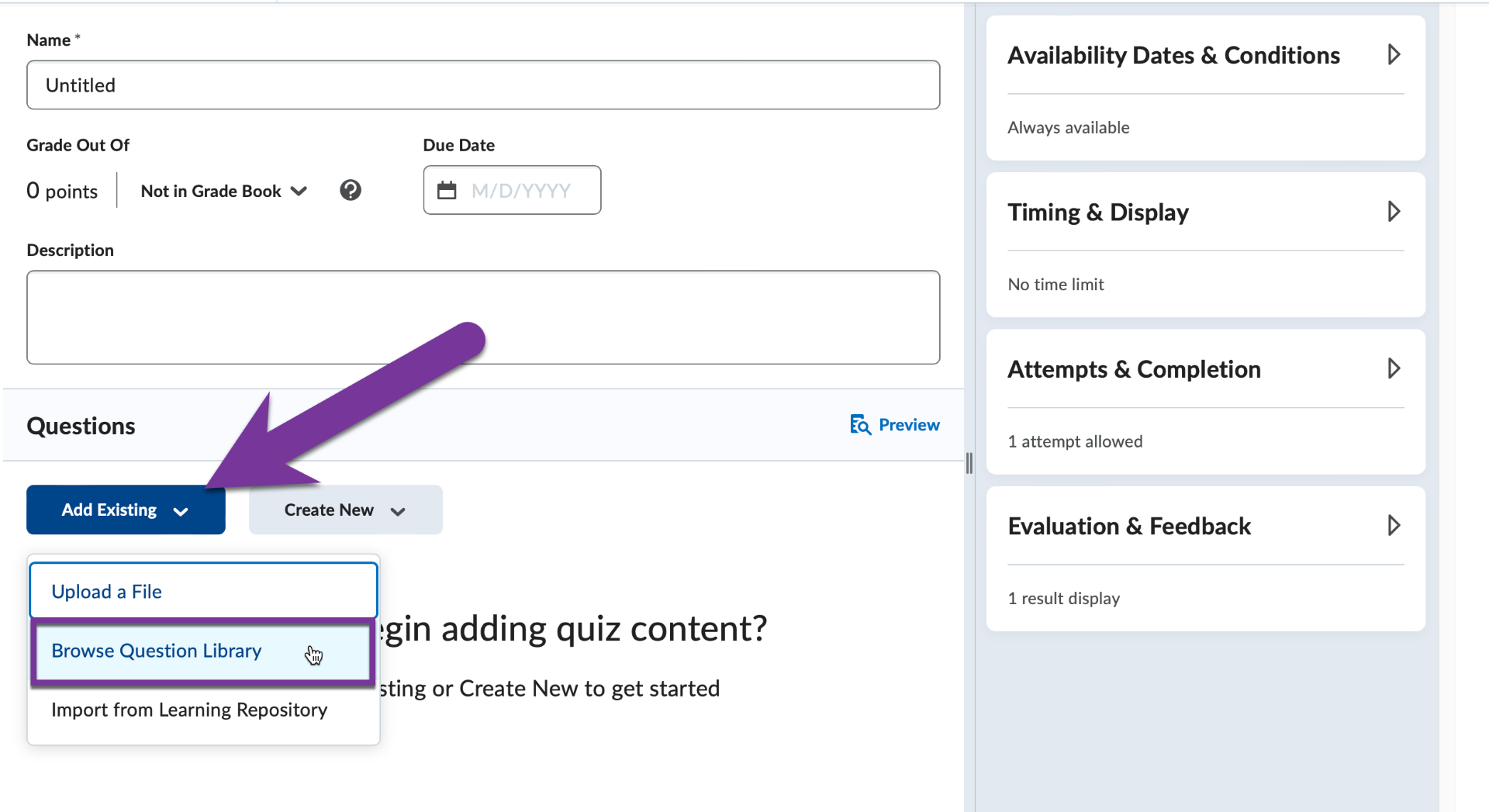Select Import from Learning Repository
Viewport: 1489px width, 812px height.
(188, 710)
